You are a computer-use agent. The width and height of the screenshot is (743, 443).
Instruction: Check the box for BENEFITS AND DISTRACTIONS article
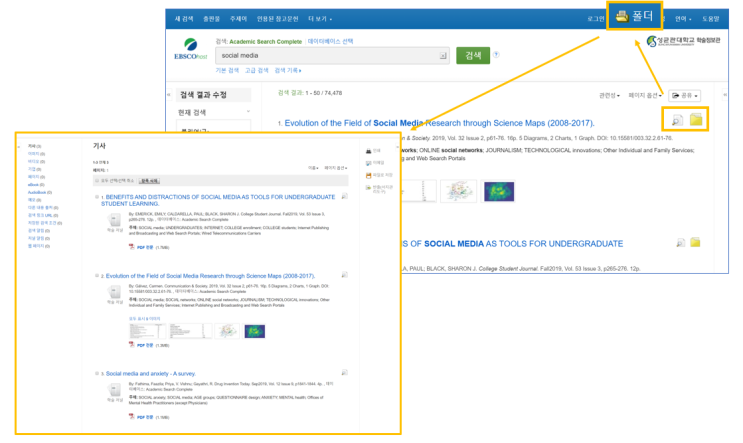pyautogui.click(x=97, y=197)
